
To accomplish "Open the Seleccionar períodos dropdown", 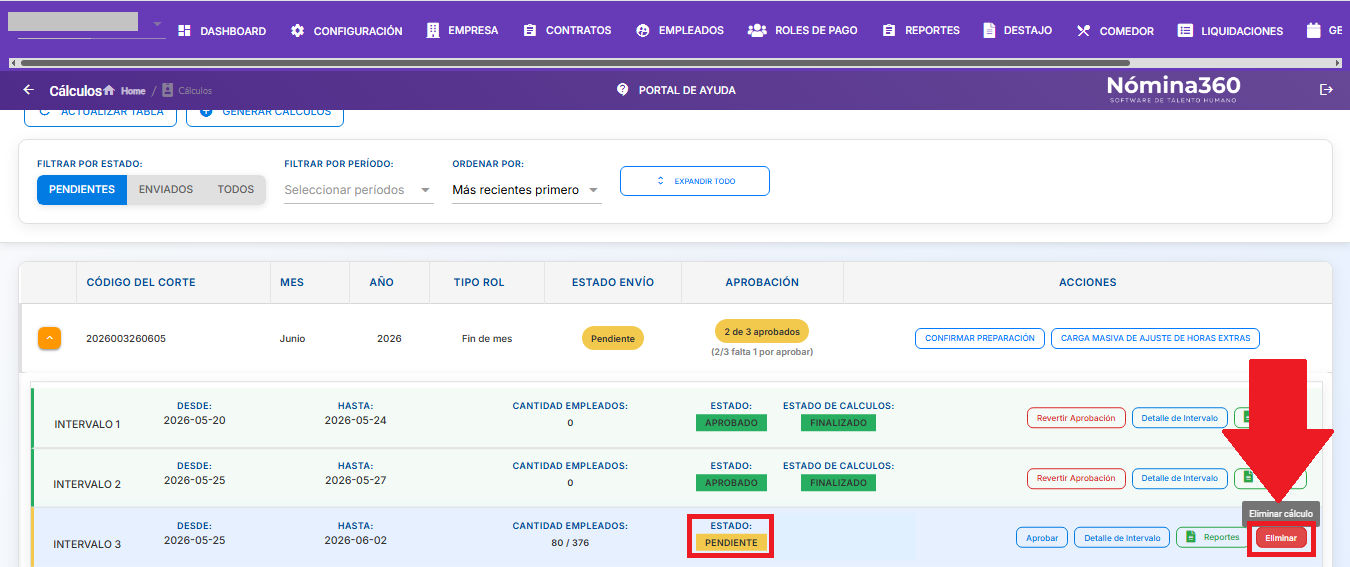I will click(359, 190).
